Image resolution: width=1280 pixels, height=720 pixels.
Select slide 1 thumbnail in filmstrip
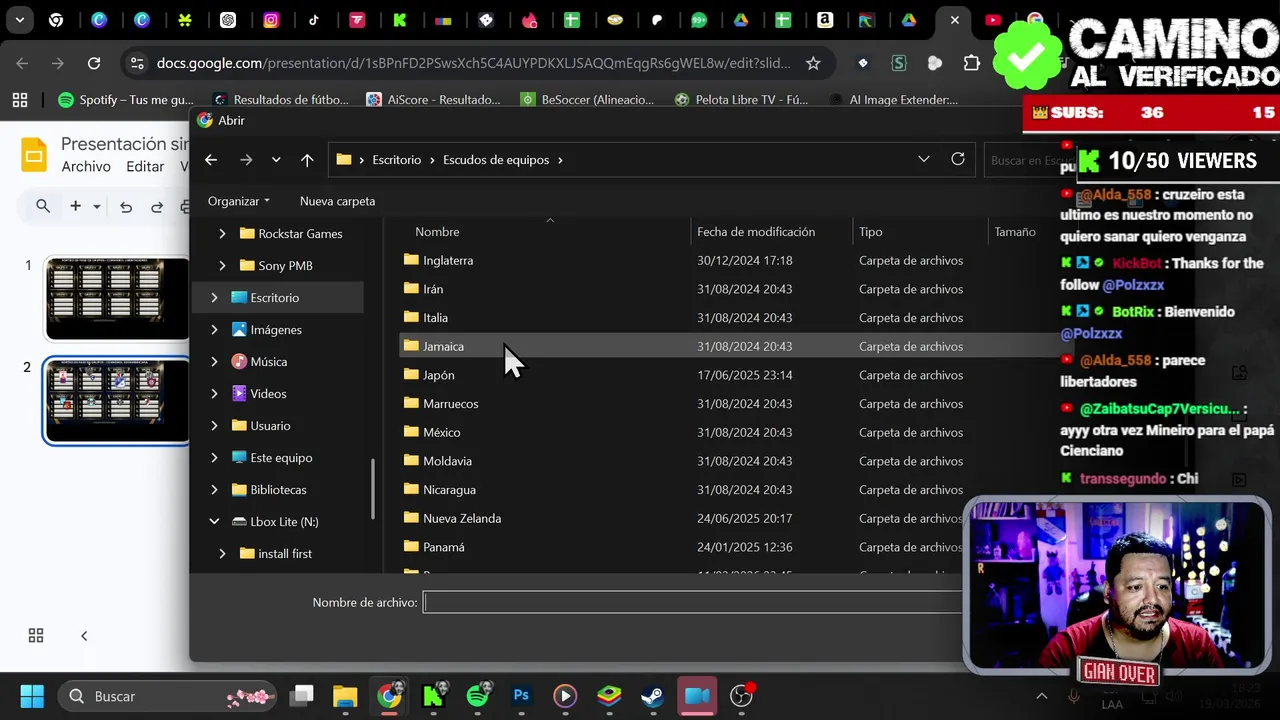[117, 299]
